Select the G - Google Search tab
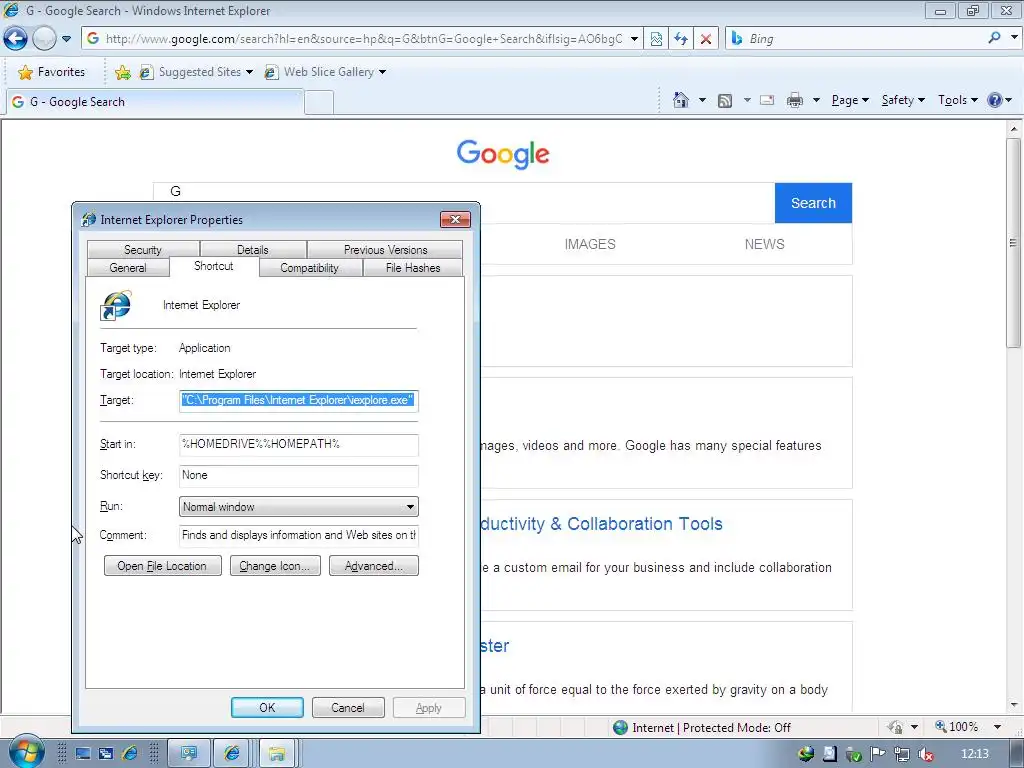 [155, 102]
